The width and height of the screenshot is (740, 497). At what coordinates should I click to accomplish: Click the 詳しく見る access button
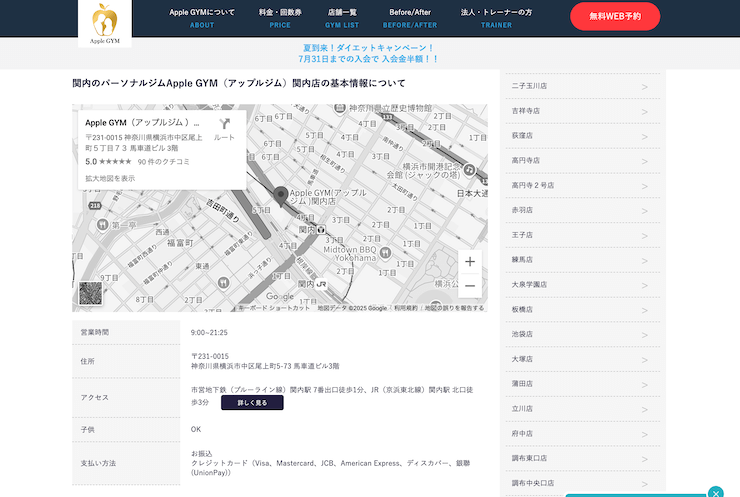click(x=252, y=403)
